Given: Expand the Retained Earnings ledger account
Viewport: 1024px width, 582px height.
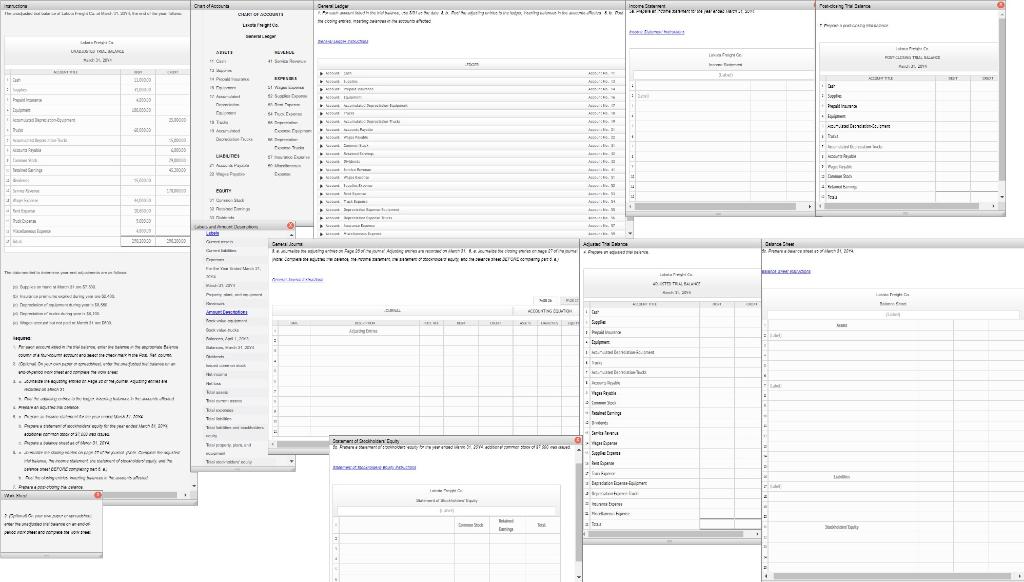Looking at the screenshot, I should pyautogui.click(x=321, y=154).
